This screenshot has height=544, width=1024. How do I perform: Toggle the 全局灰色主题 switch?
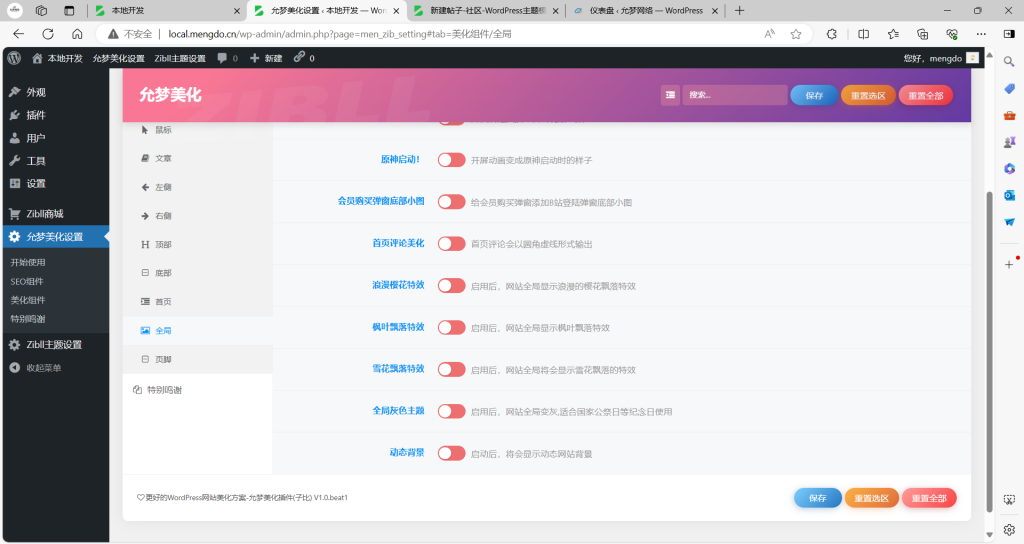tap(451, 411)
